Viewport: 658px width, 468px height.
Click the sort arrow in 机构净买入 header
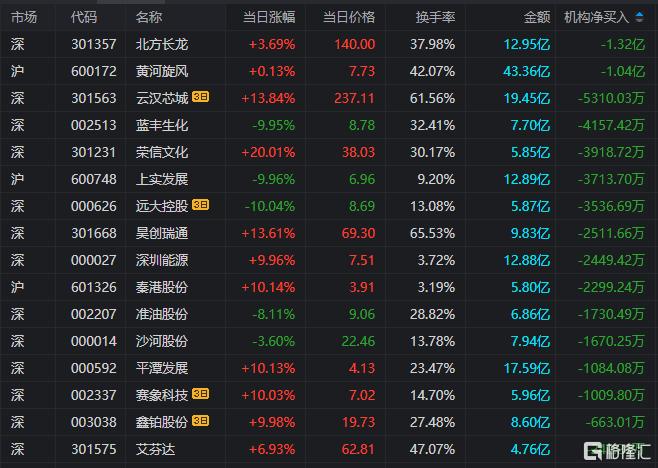click(650, 17)
